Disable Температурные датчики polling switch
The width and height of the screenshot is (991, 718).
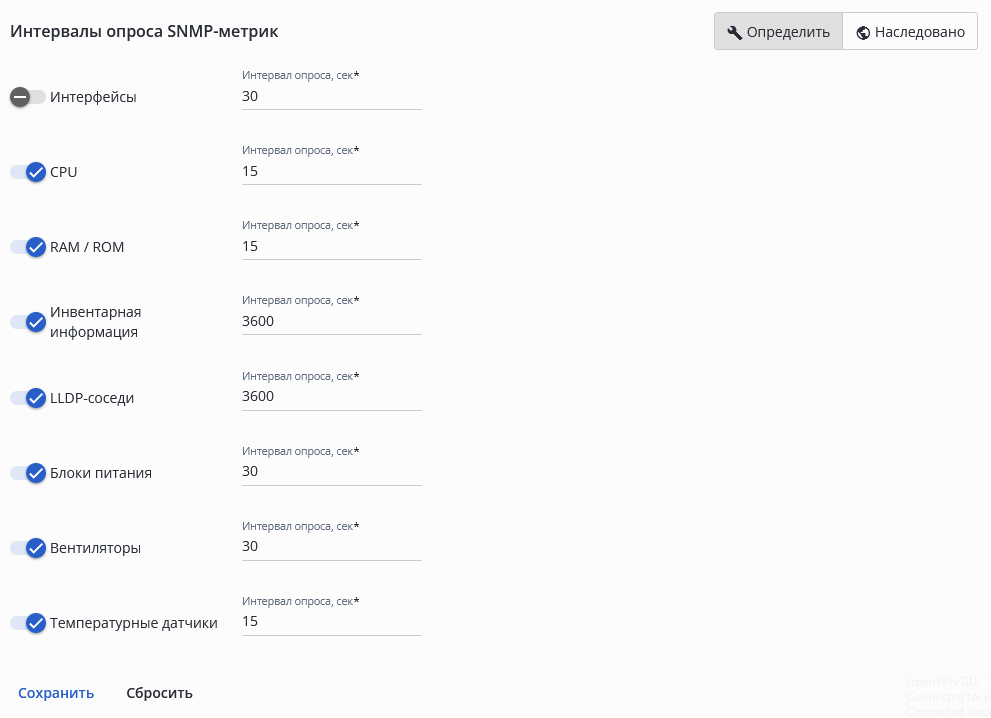(x=28, y=623)
